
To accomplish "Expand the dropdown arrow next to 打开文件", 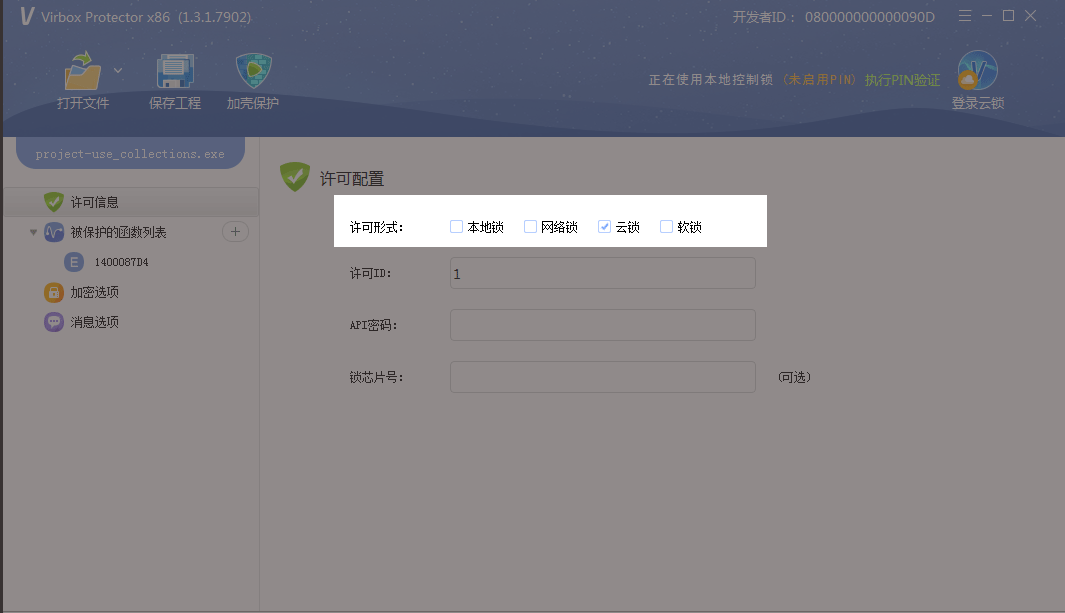I will click(118, 70).
